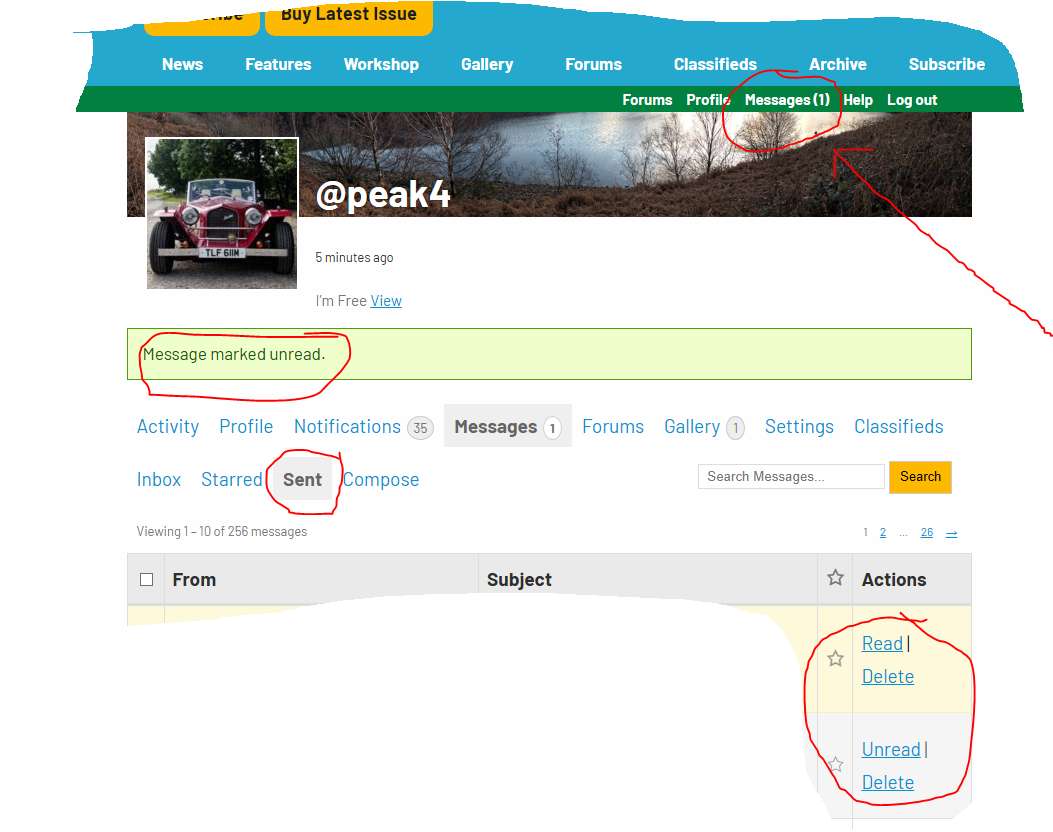Click the From column header
Viewport: 1053px width, 832px height.
pos(194,580)
